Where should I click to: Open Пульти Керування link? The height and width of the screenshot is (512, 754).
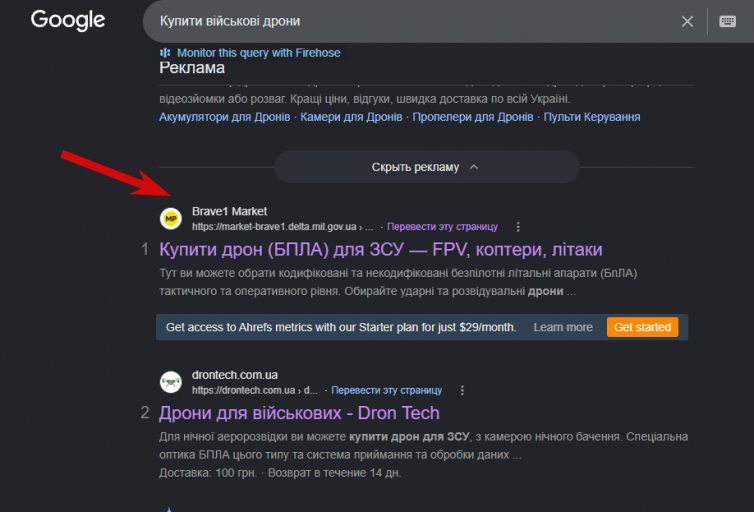591,117
